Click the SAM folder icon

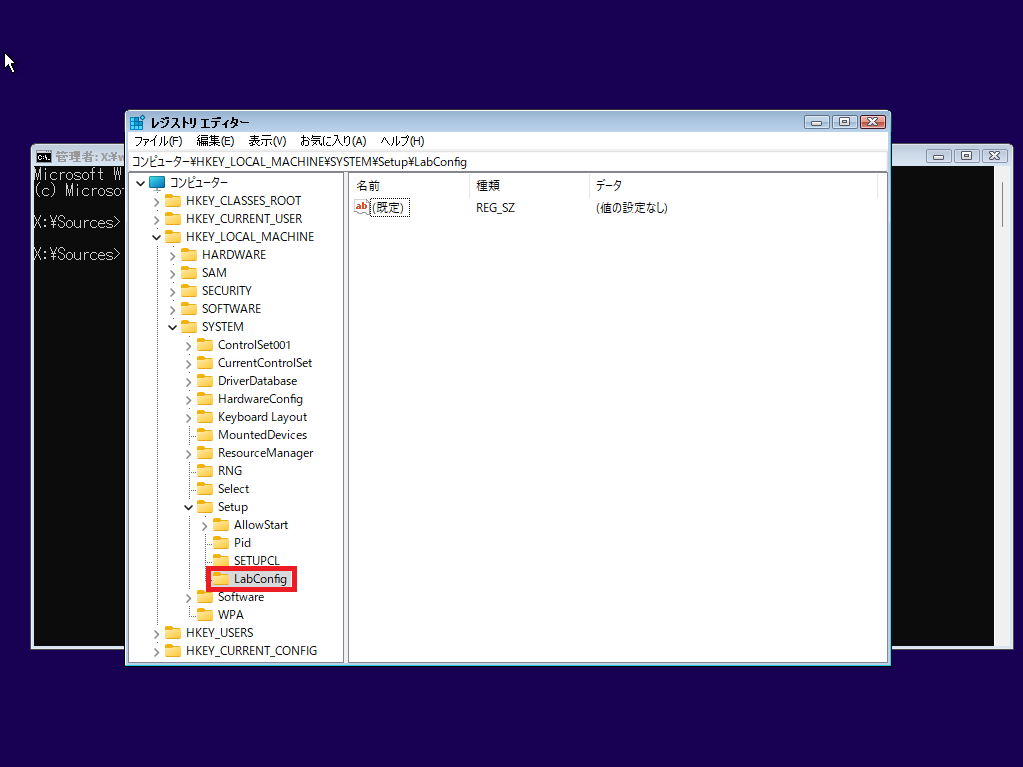click(189, 273)
